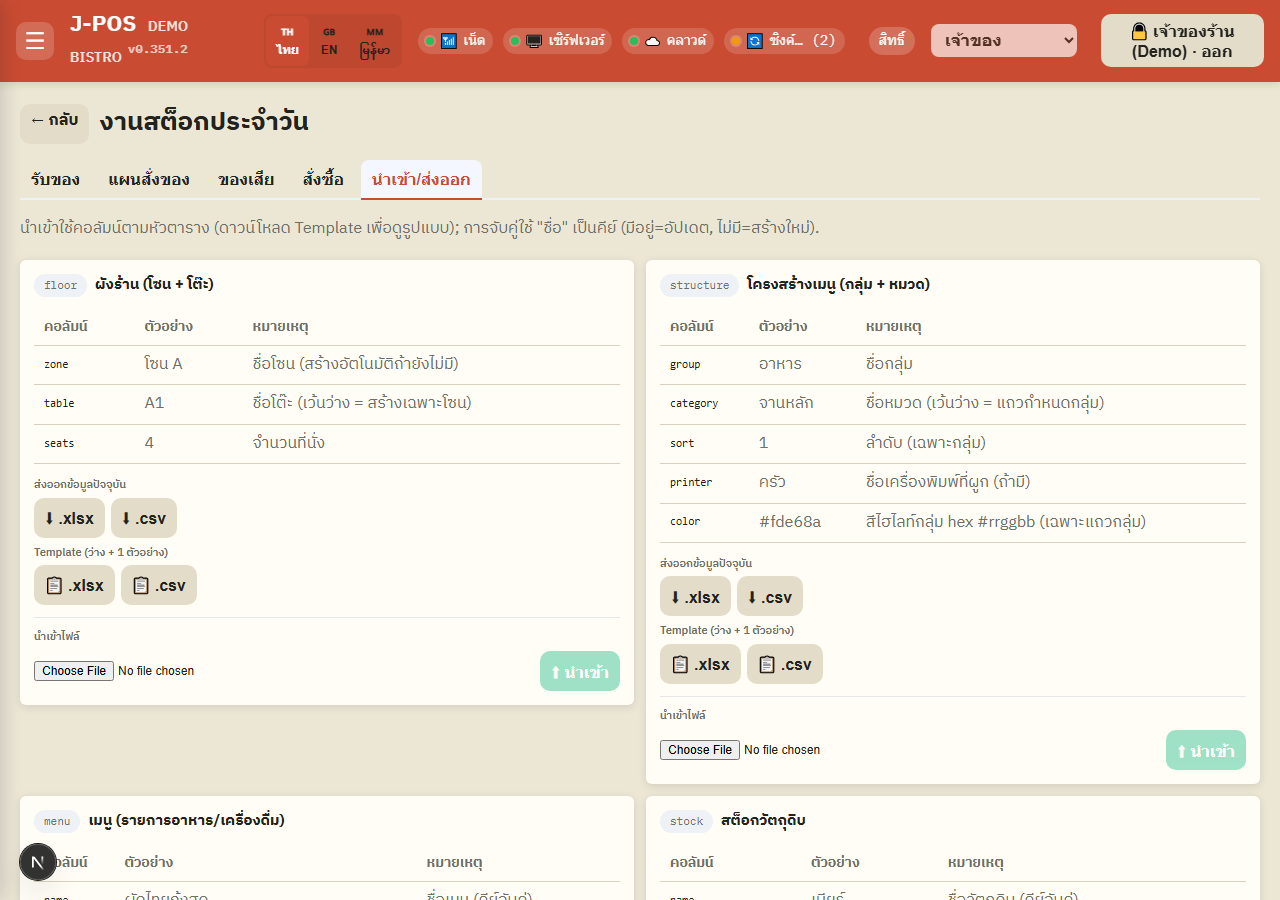Click the sync status pill showing (2)
The height and width of the screenshot is (900, 1280).
[x=784, y=41]
